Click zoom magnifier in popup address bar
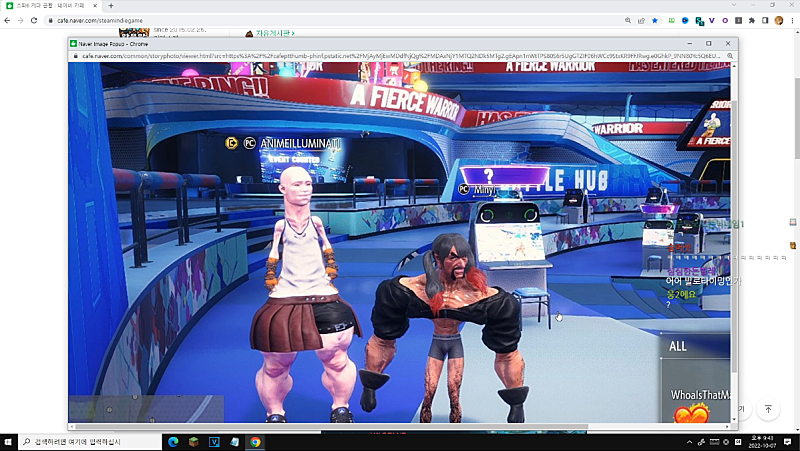This screenshot has width=800, height=451. click(730, 56)
